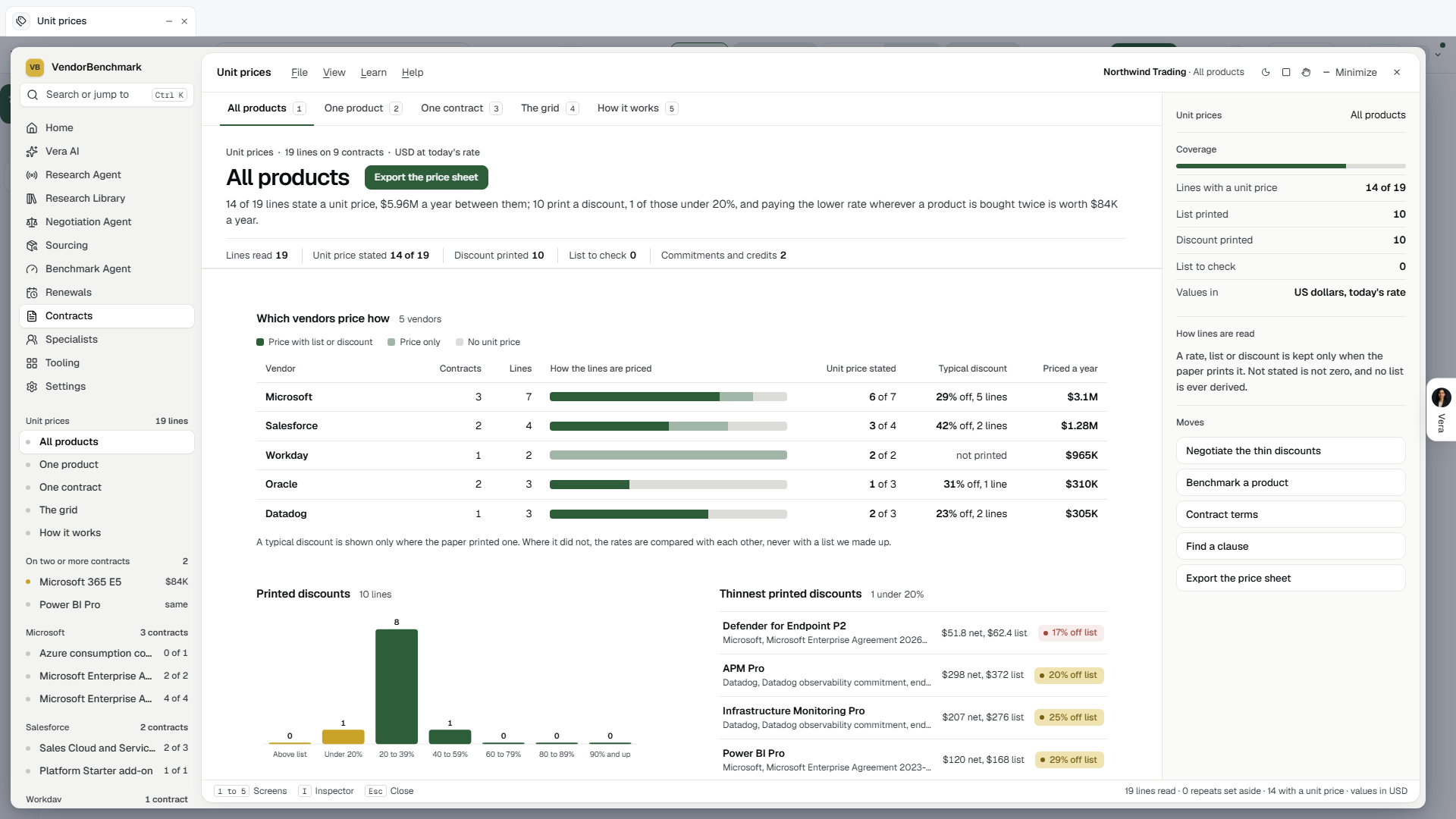1456x819 pixels.
Task: Switch to the One contract tab
Action: (x=461, y=108)
